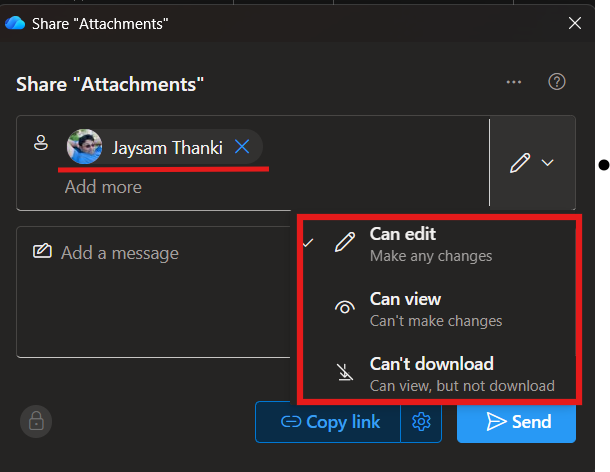
Task: Open the more options ellipsis menu
Action: (x=514, y=82)
